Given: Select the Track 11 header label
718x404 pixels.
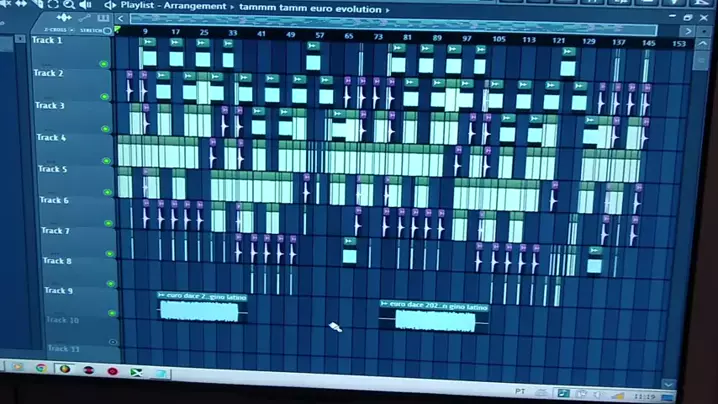Looking at the screenshot, I should (63, 349).
